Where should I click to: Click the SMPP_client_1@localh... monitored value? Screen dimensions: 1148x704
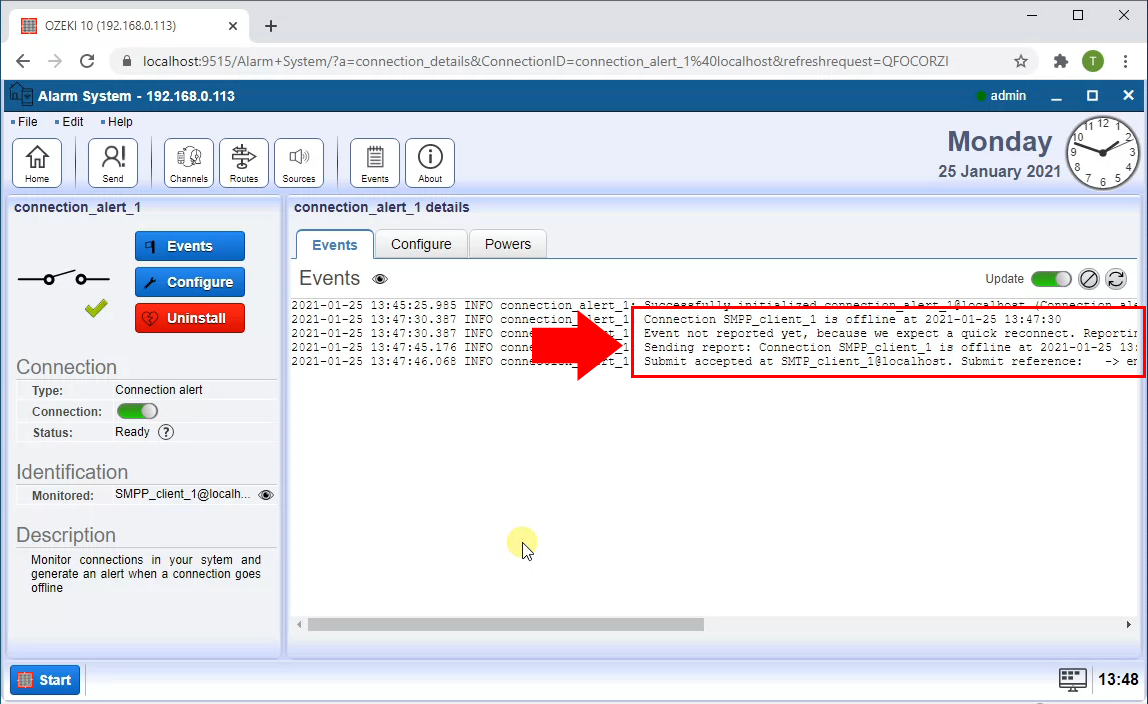pyautogui.click(x=182, y=494)
